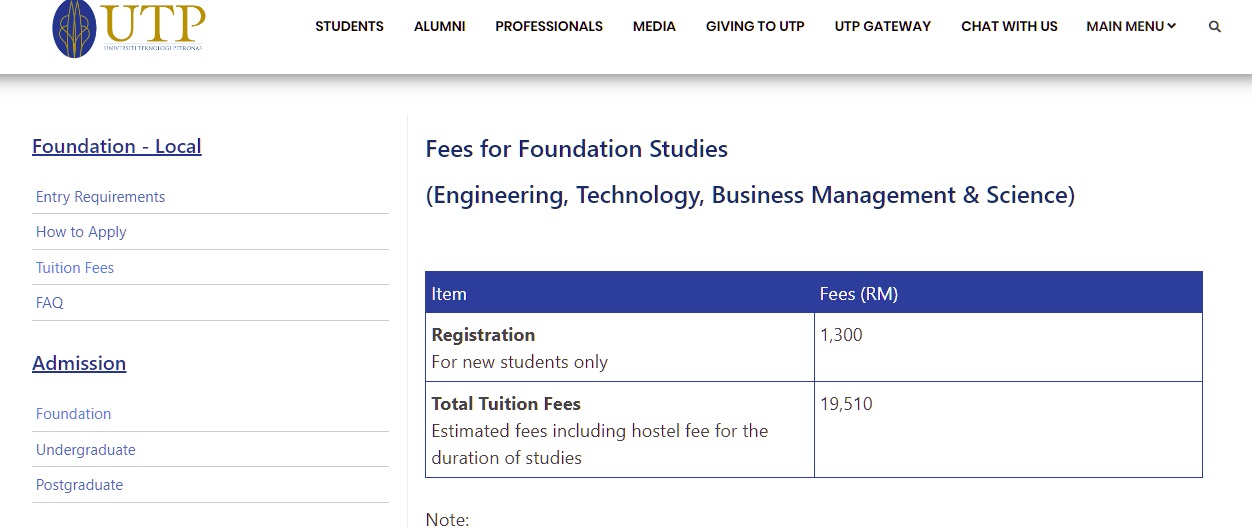Go to Entry Requirements sidebar link
The height and width of the screenshot is (529, 1252).
pyautogui.click(x=100, y=197)
